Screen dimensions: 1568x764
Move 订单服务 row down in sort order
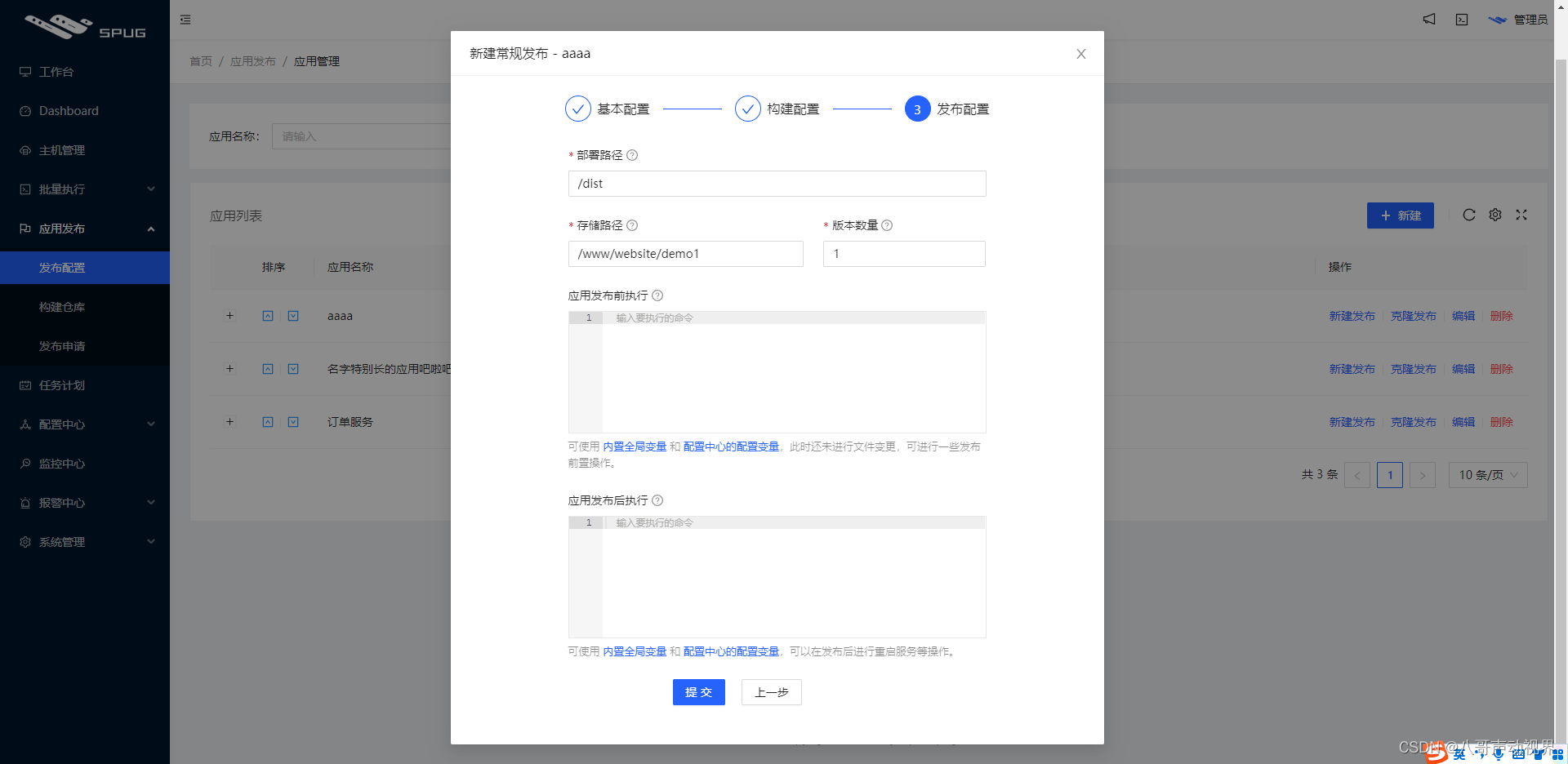293,422
